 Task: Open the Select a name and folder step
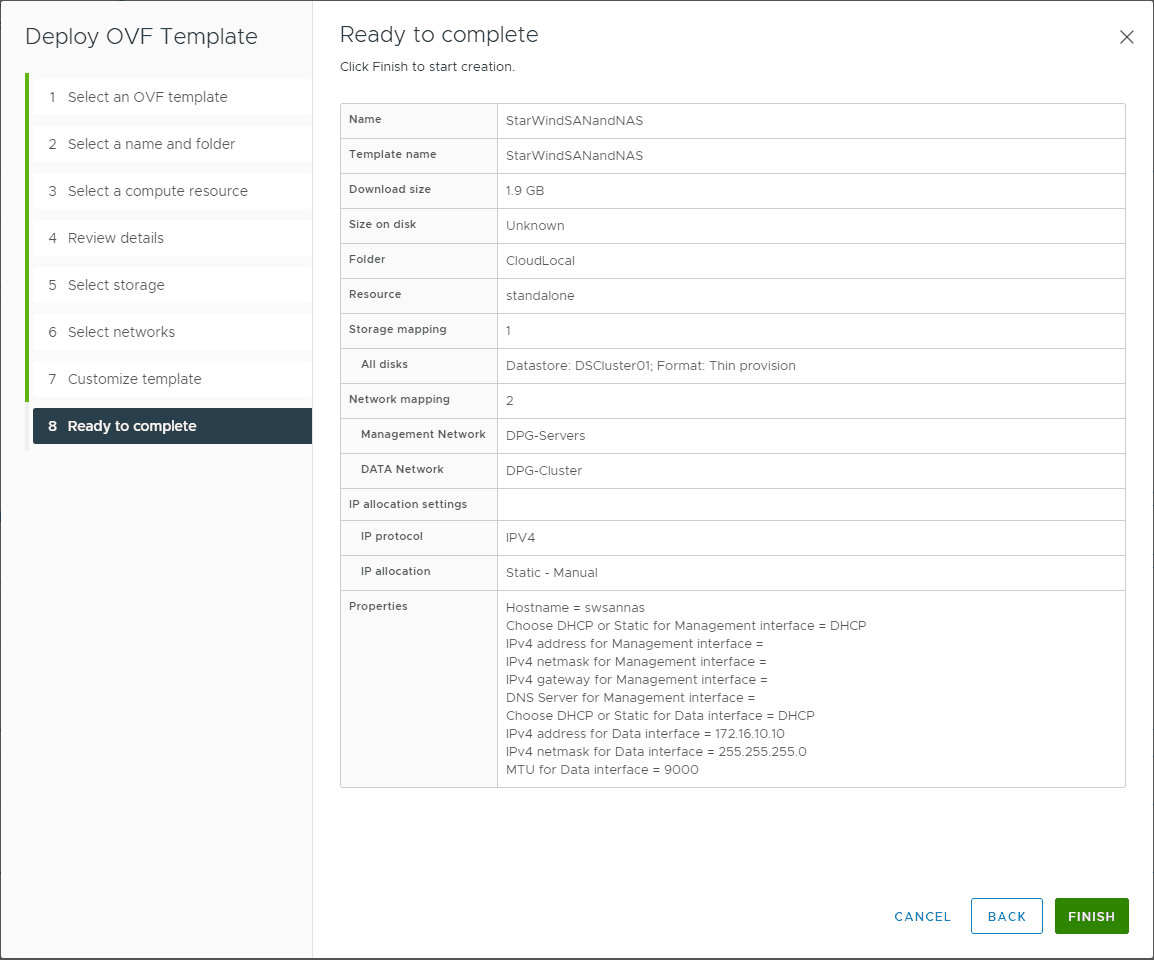(x=150, y=143)
